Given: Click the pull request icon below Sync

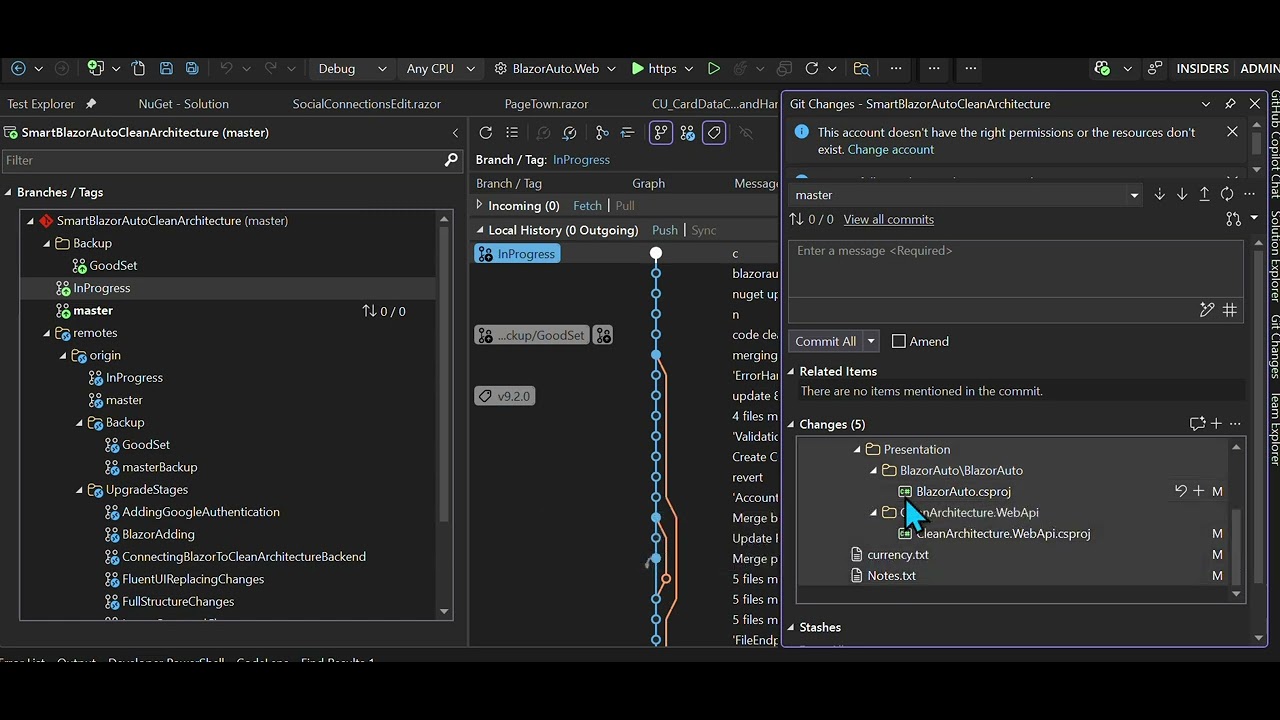Looking at the screenshot, I should click(1233, 219).
